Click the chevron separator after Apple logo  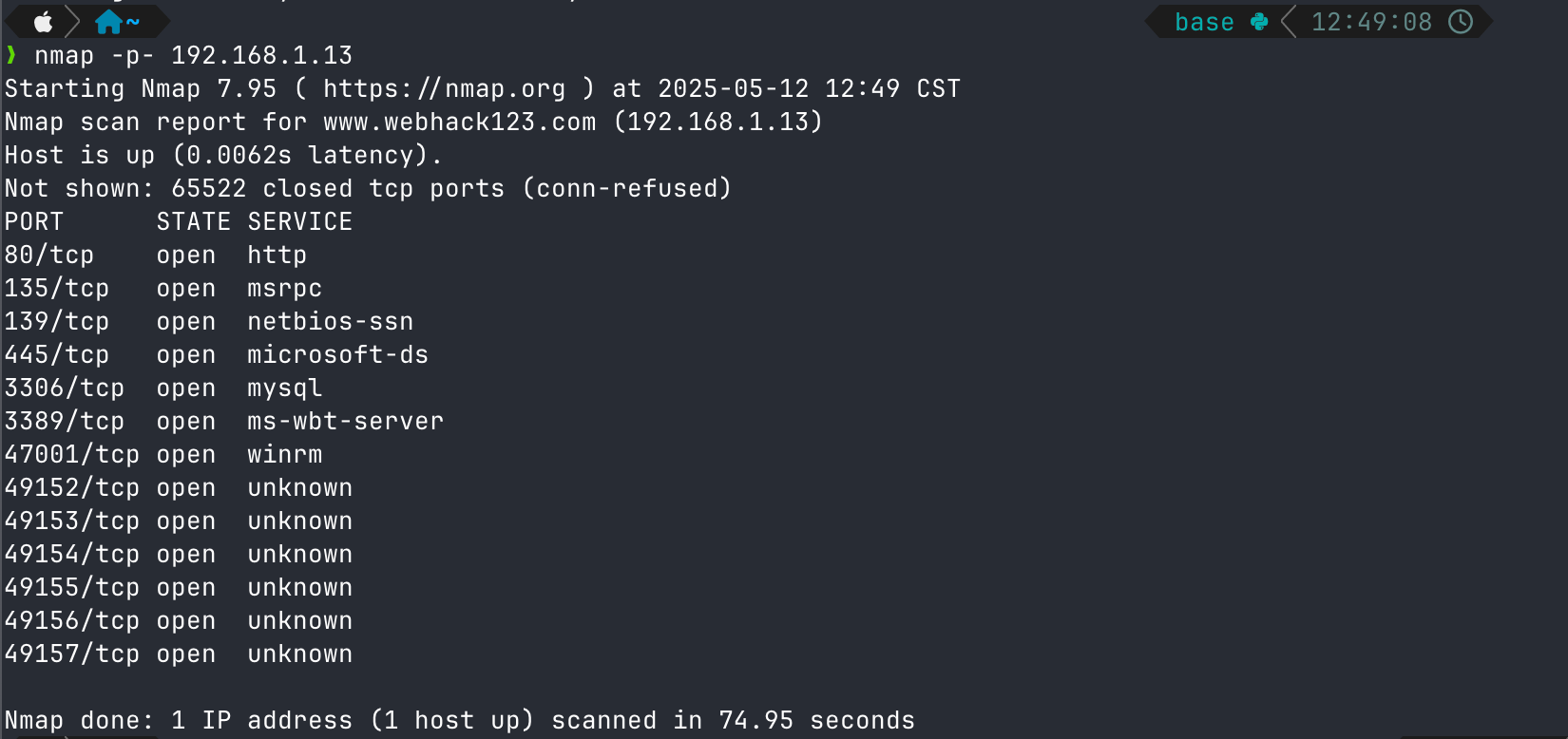72,22
